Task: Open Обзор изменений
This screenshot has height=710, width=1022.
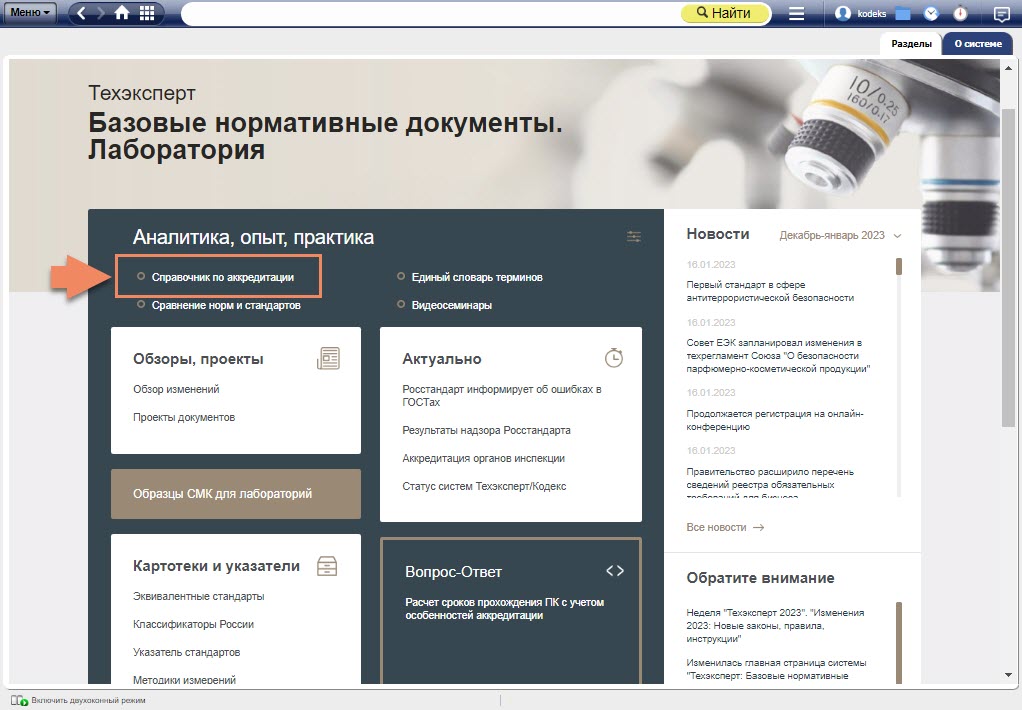Action: coord(176,389)
